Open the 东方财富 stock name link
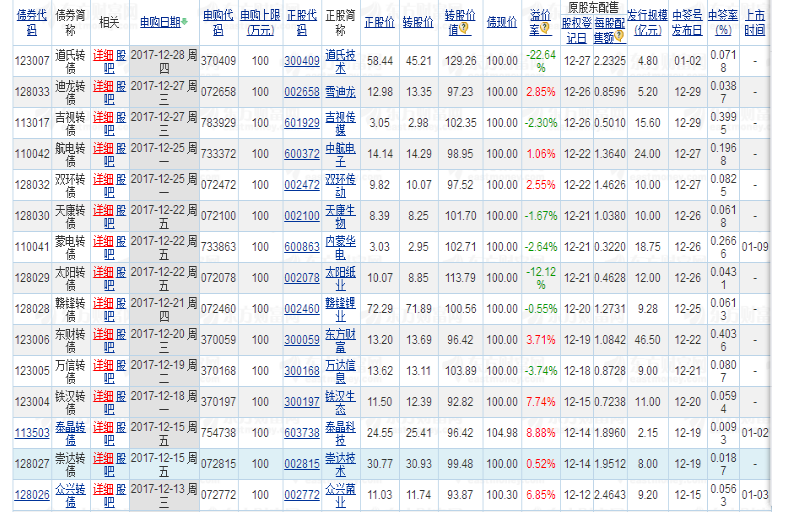Image resolution: width=793 pixels, height=529 pixels. point(340,340)
